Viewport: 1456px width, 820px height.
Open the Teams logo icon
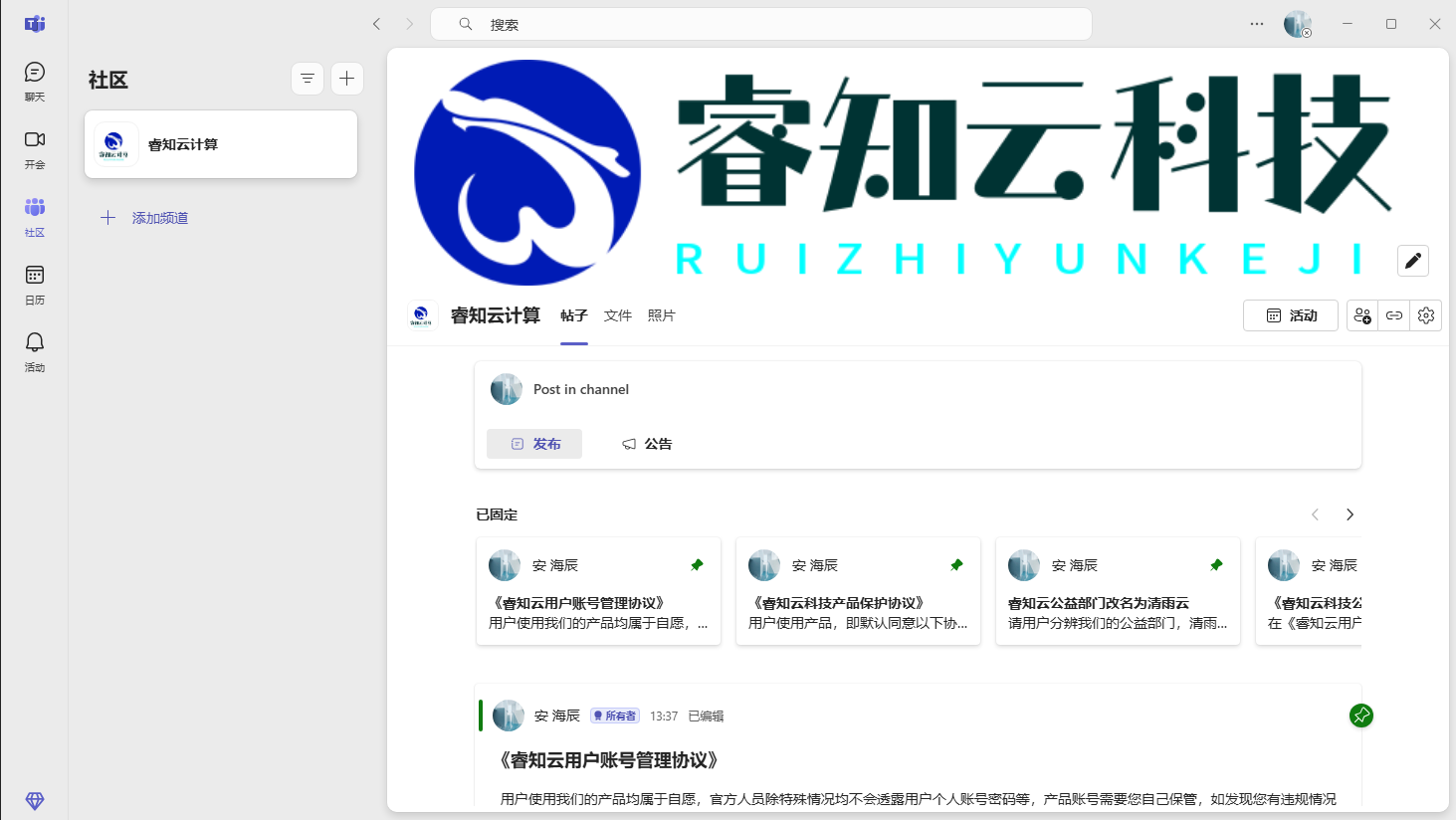(x=35, y=24)
